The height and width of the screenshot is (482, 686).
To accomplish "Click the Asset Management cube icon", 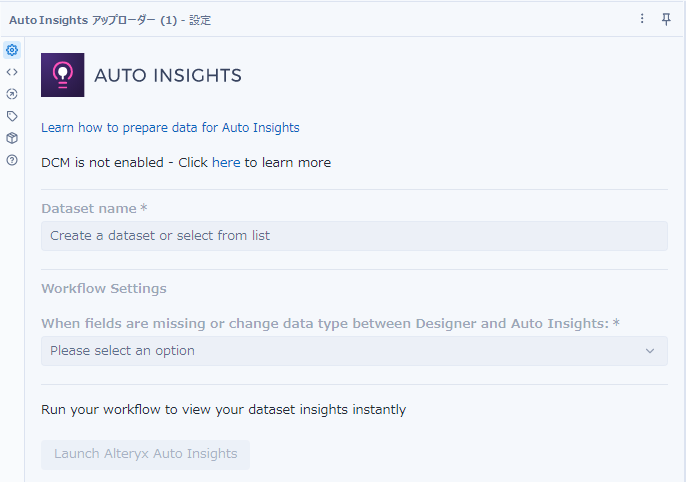I will tap(12, 138).
